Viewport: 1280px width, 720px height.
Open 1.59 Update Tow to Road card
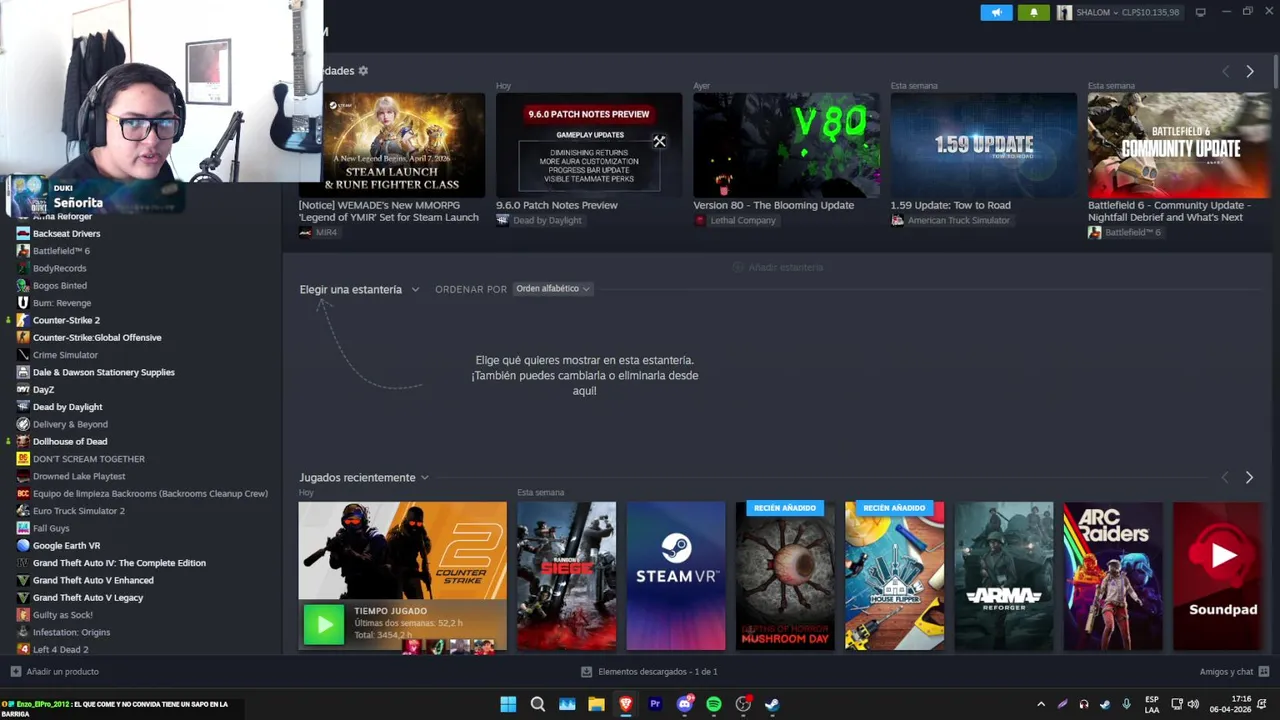tap(984, 145)
